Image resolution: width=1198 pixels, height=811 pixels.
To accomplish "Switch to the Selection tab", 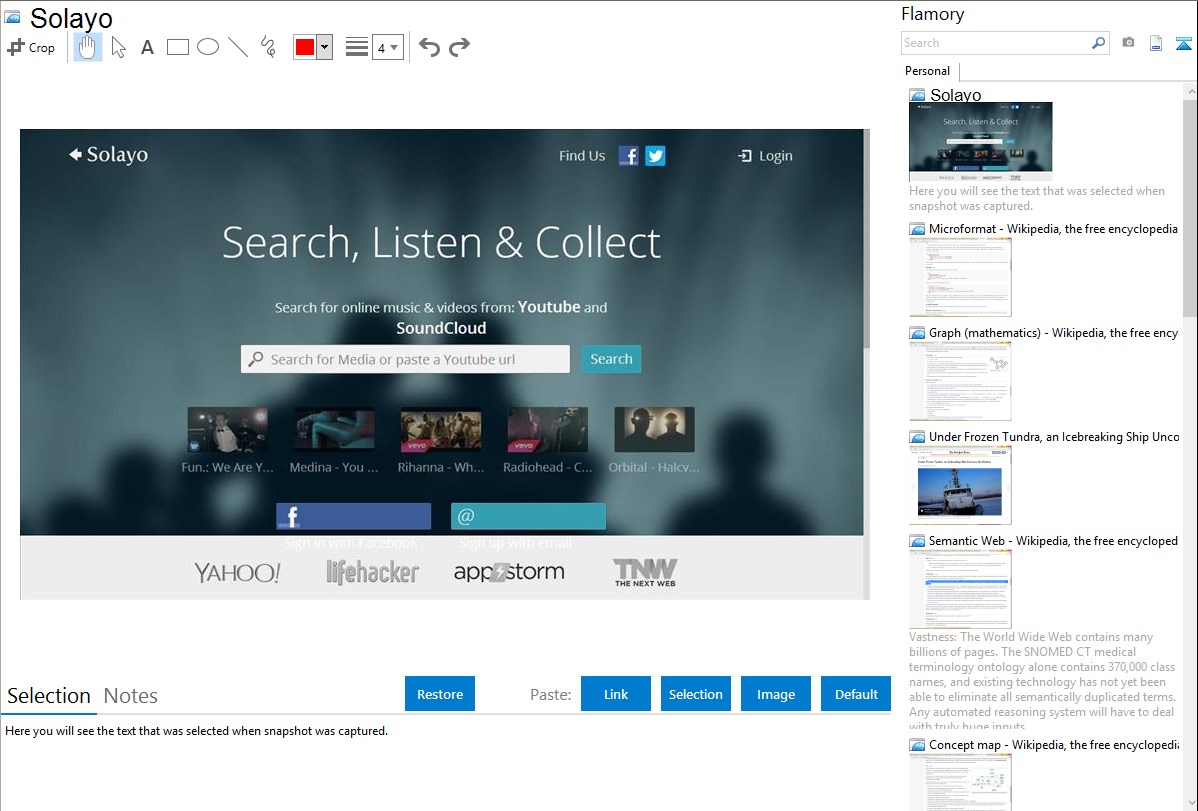I will [49, 696].
